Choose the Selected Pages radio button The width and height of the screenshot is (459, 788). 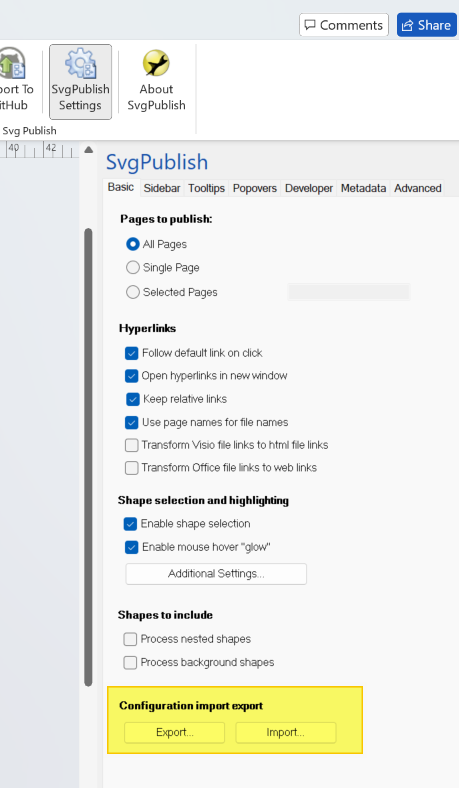pos(133,292)
